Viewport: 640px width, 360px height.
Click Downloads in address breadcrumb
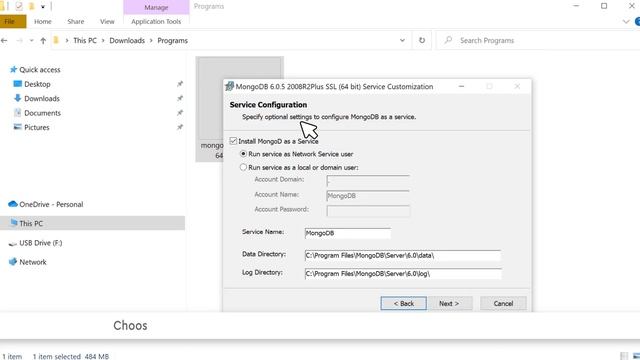(127, 40)
